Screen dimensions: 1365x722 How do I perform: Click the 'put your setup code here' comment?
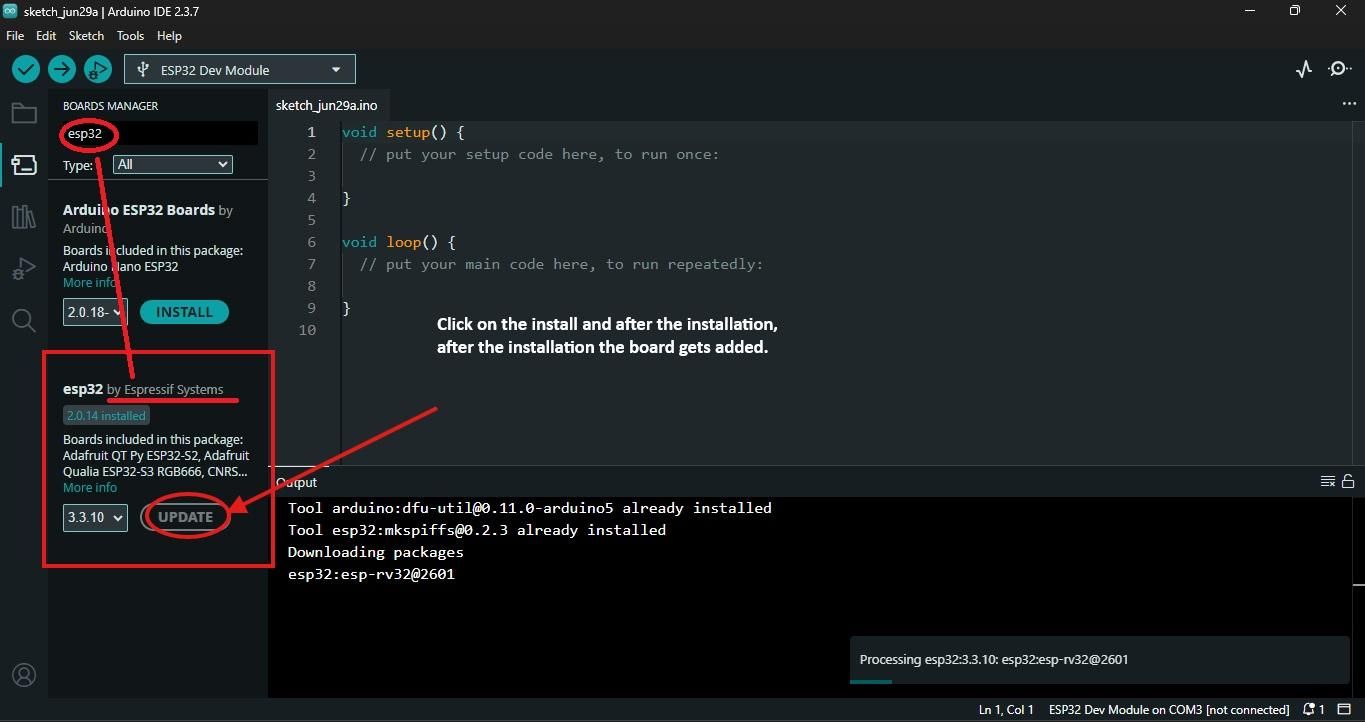point(539,154)
